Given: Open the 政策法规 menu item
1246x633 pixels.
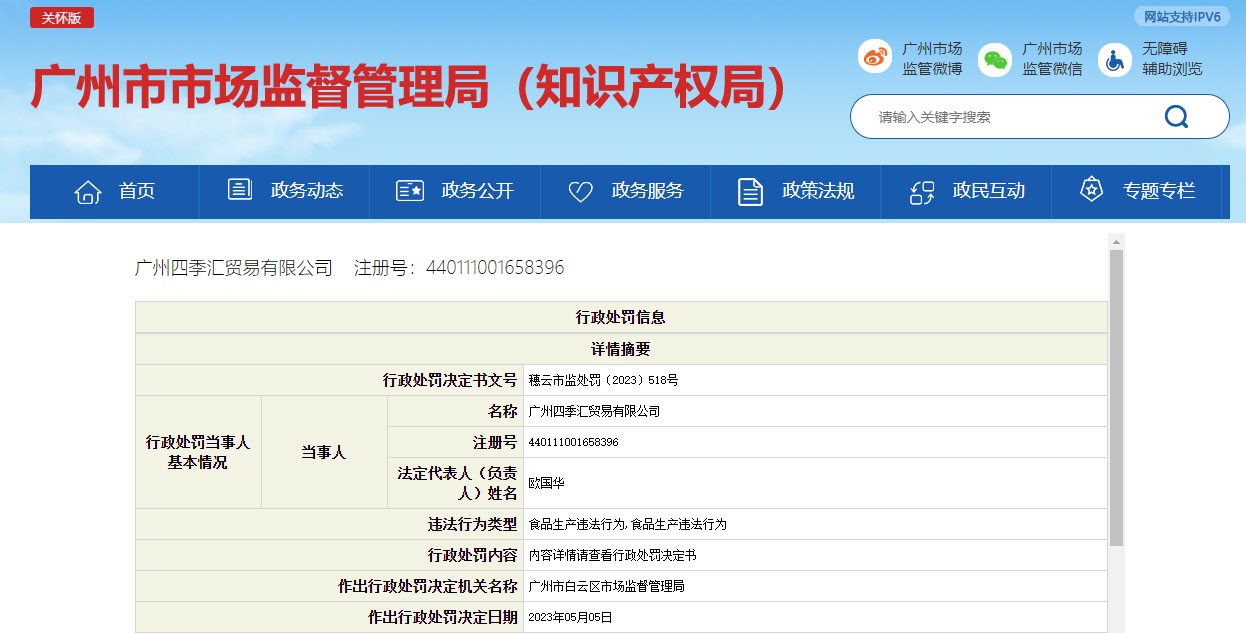Looking at the screenshot, I should click(796, 191).
